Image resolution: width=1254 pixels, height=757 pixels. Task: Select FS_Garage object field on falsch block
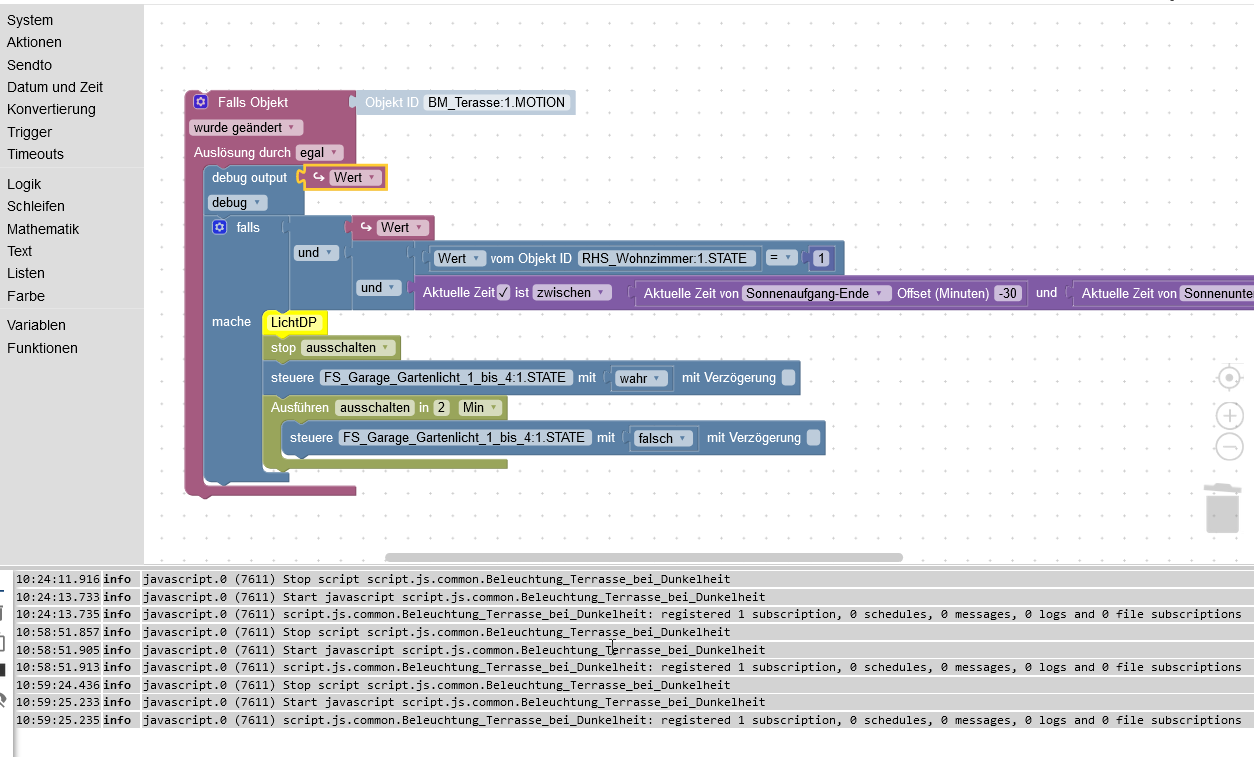tap(466, 437)
